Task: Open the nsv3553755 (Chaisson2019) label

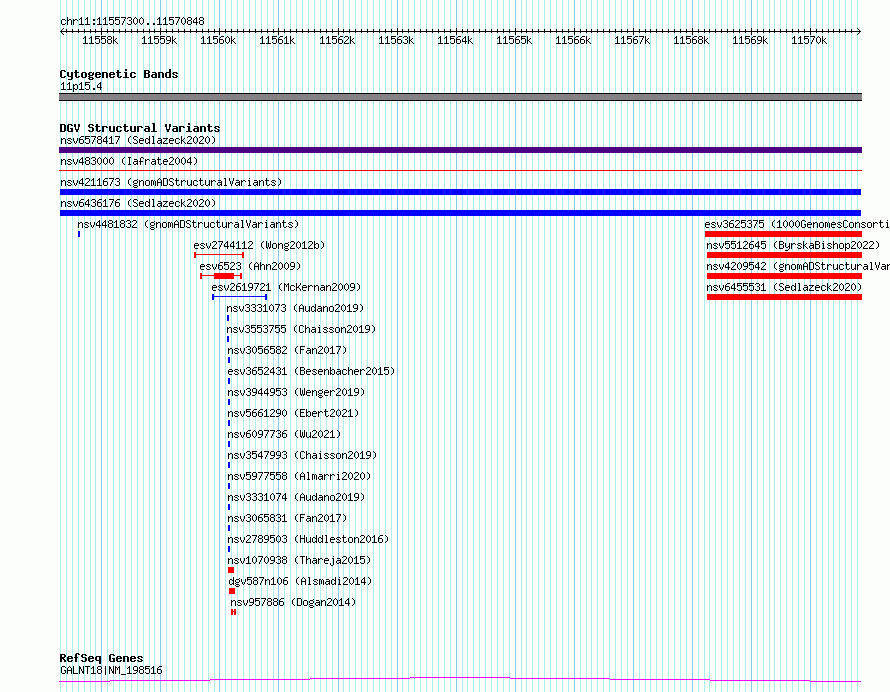Action: tap(301, 329)
